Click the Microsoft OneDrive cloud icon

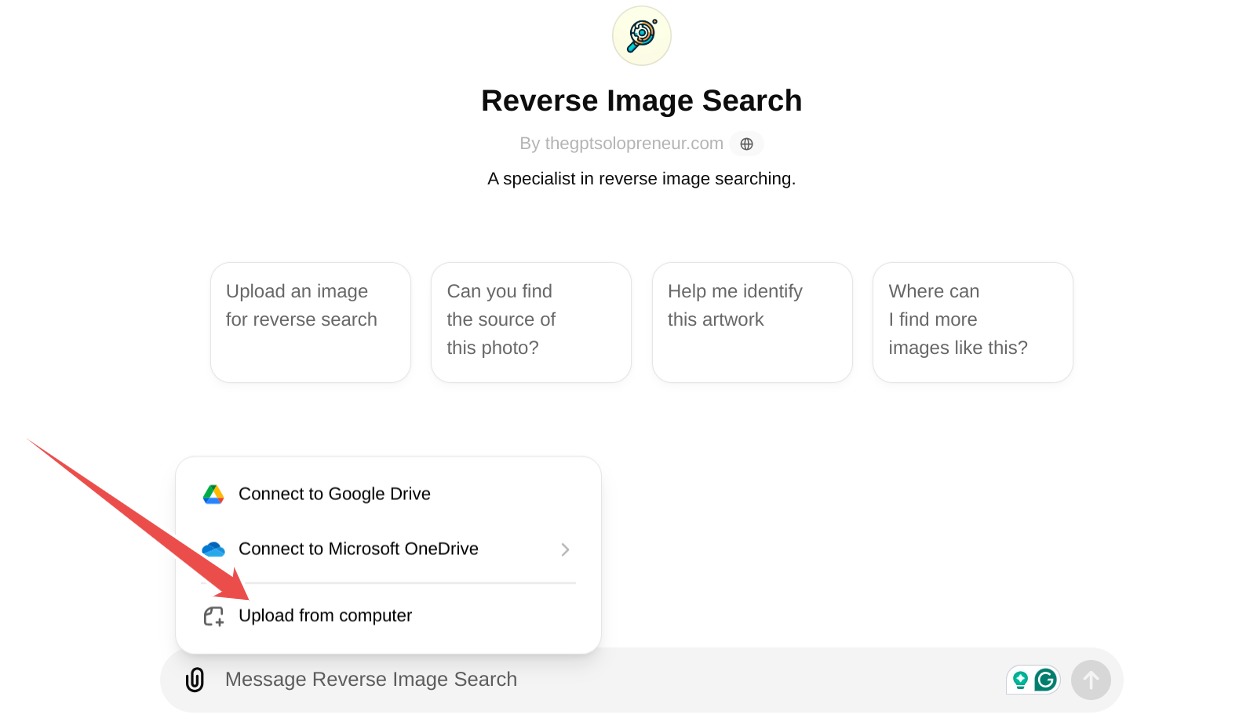pos(213,548)
